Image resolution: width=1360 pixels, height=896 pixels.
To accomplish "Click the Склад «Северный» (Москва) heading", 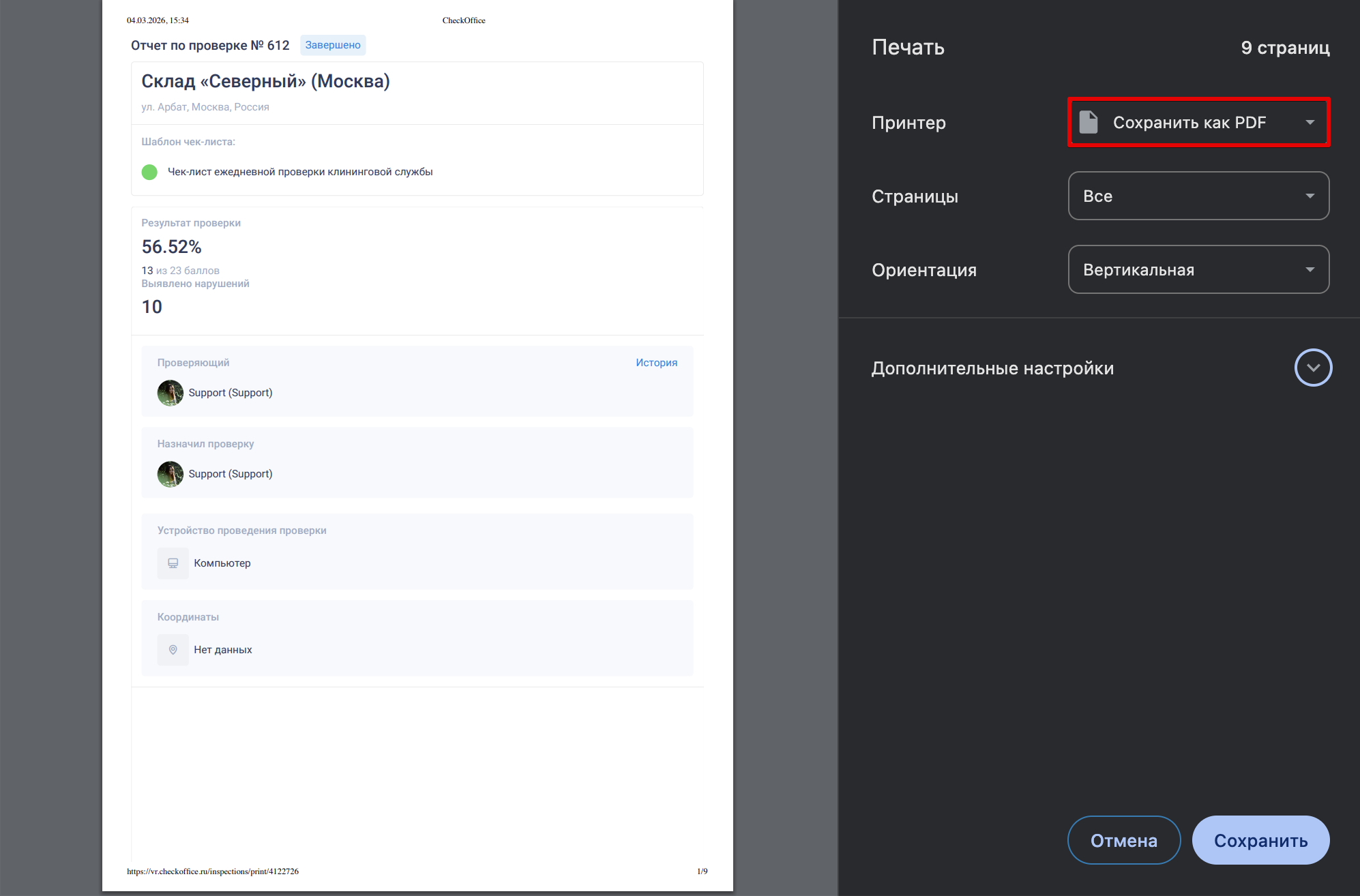I will click(265, 81).
